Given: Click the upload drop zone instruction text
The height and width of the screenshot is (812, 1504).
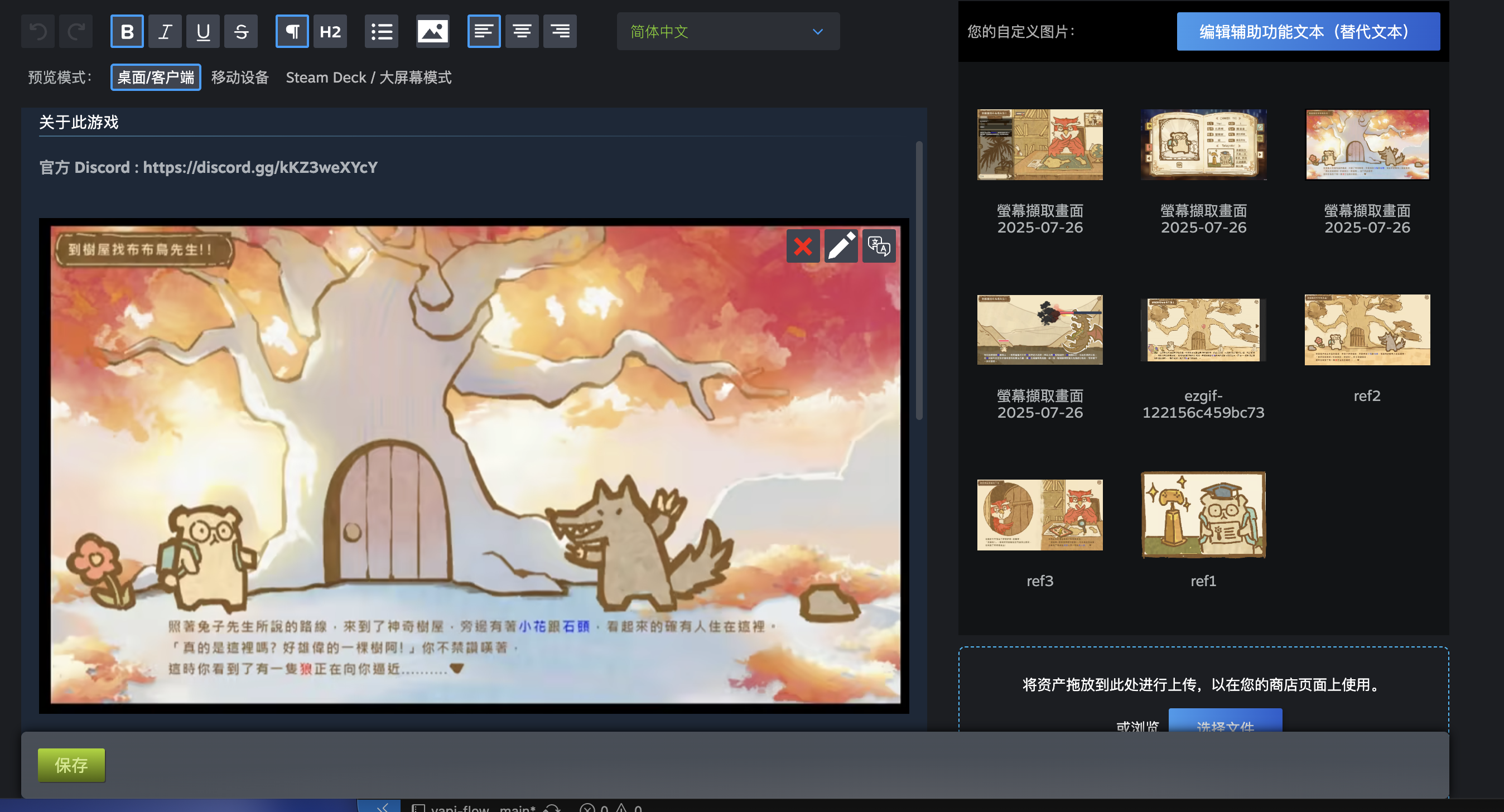Looking at the screenshot, I should click(x=1203, y=684).
